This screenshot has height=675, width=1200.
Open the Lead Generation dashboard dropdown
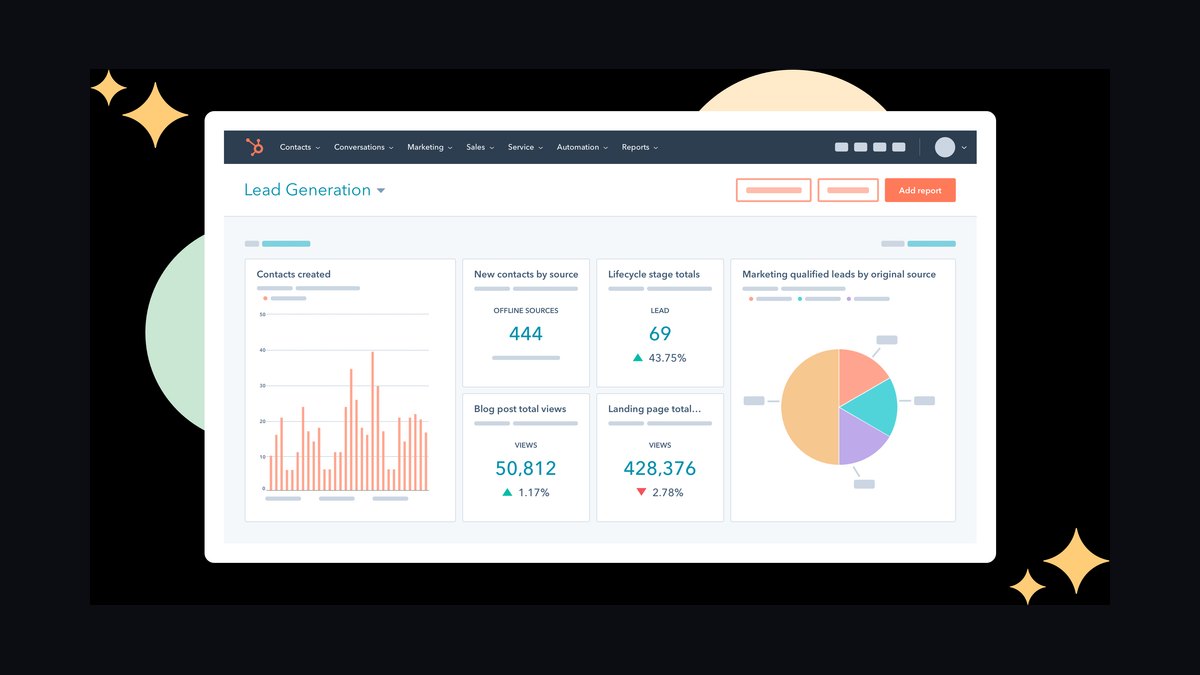tap(315, 190)
